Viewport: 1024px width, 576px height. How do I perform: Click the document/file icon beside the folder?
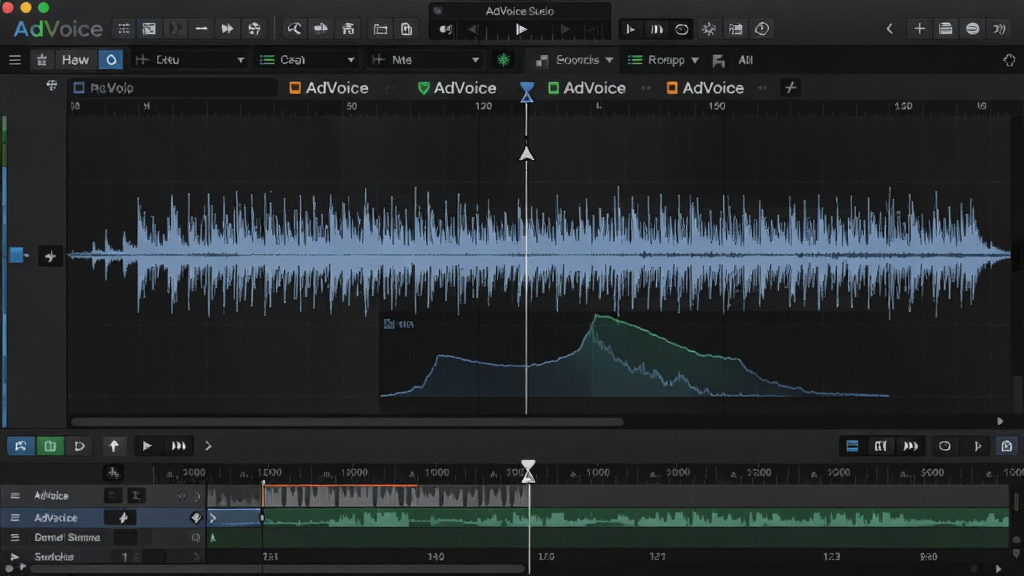pyautogui.click(x=406, y=29)
